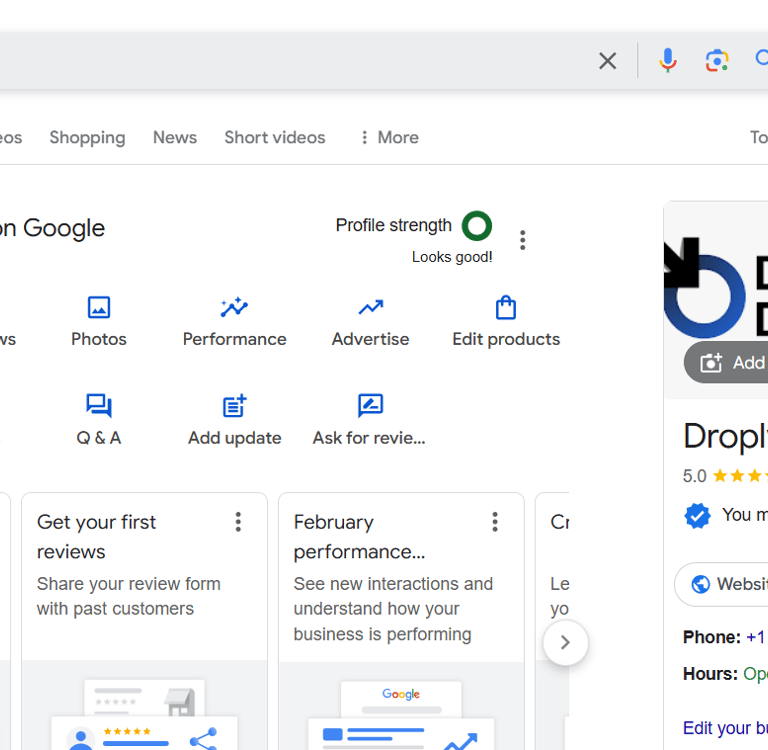Click the voice search microphone icon
Screen dimensions: 768x750
(x=668, y=61)
